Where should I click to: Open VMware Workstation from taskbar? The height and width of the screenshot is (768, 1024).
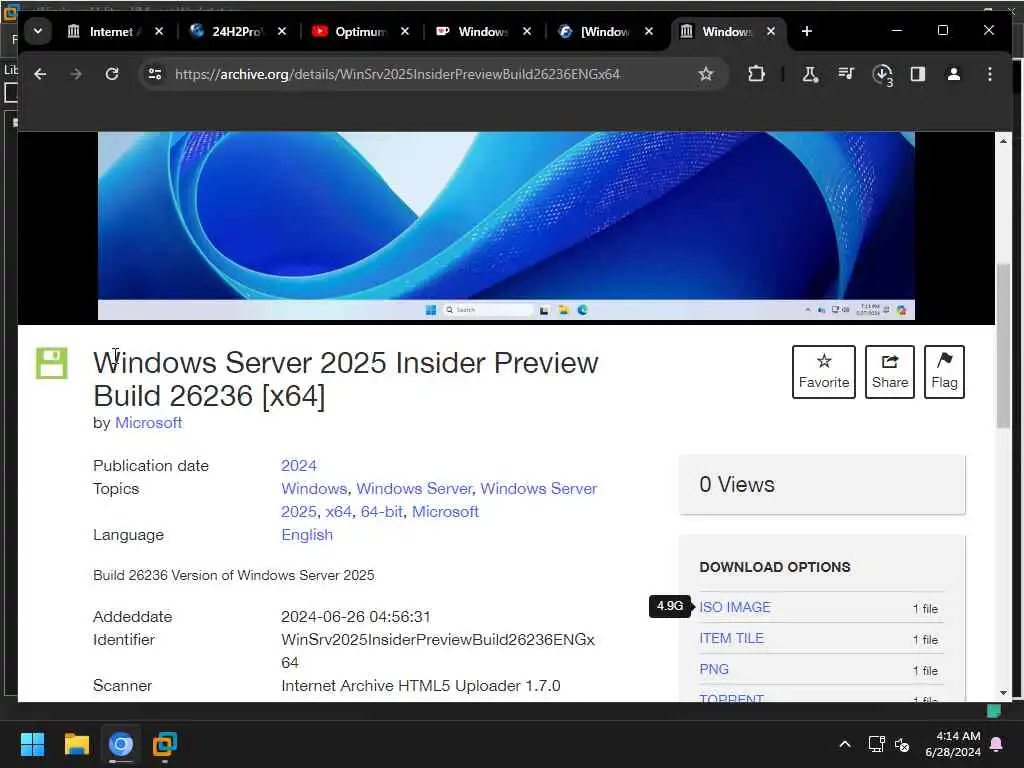click(165, 744)
